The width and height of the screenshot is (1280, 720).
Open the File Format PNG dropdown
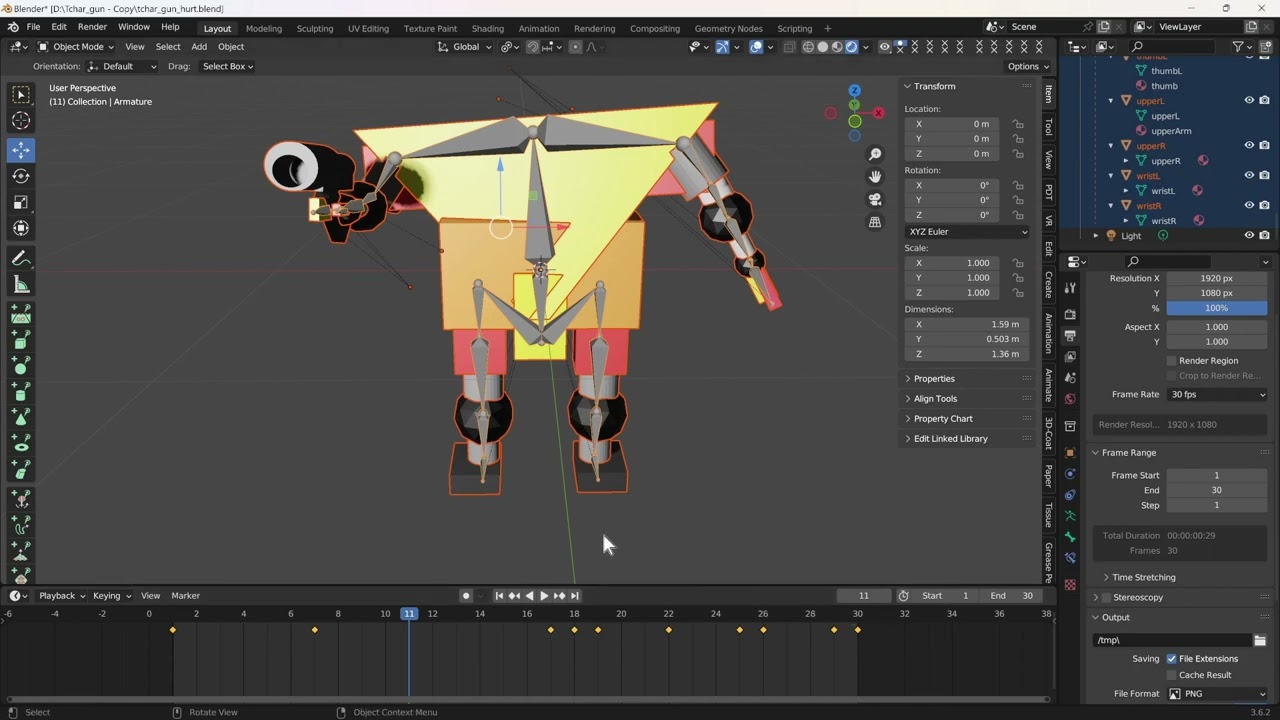point(1218,694)
